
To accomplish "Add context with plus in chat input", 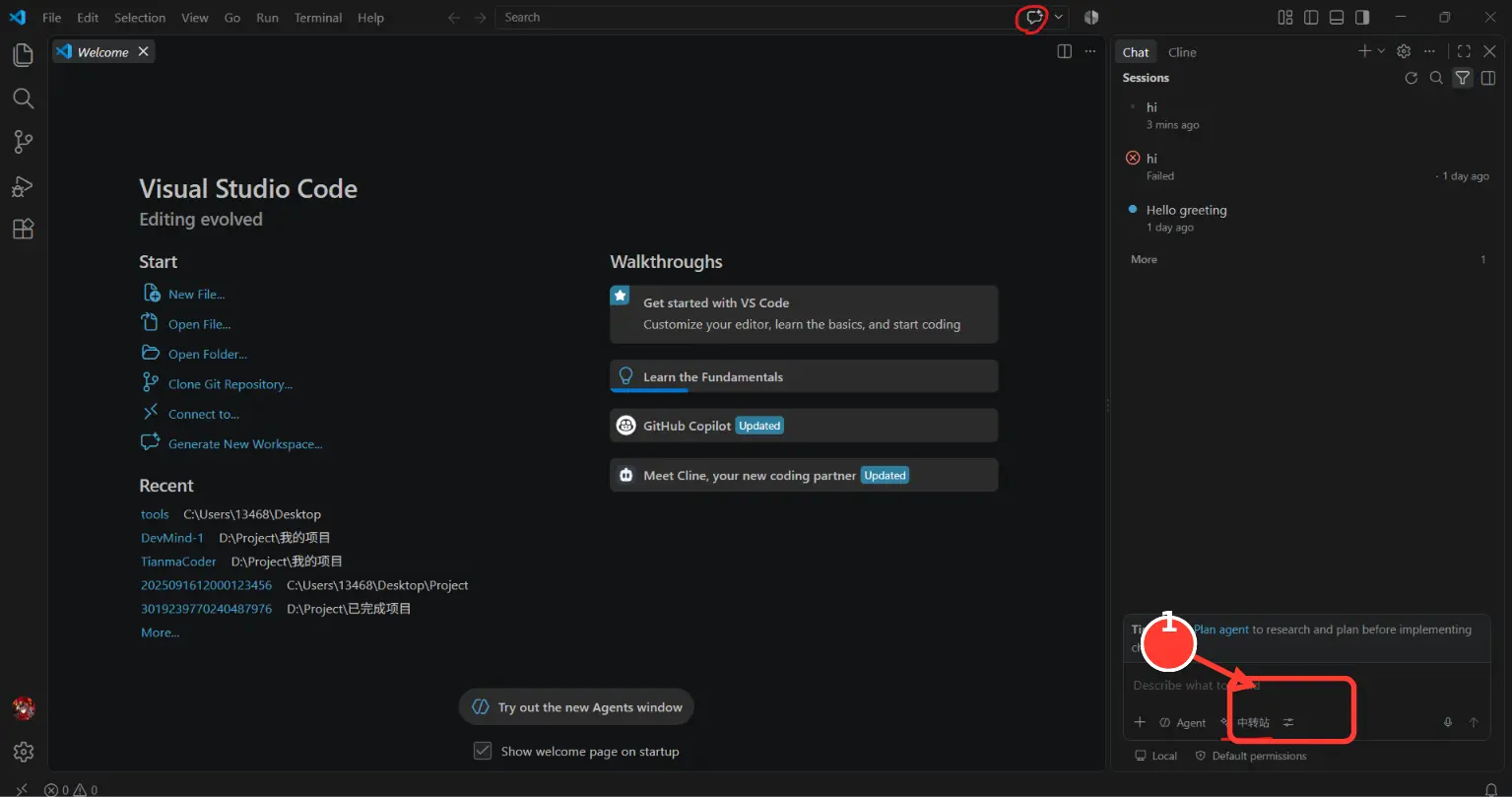I will tap(1140, 722).
